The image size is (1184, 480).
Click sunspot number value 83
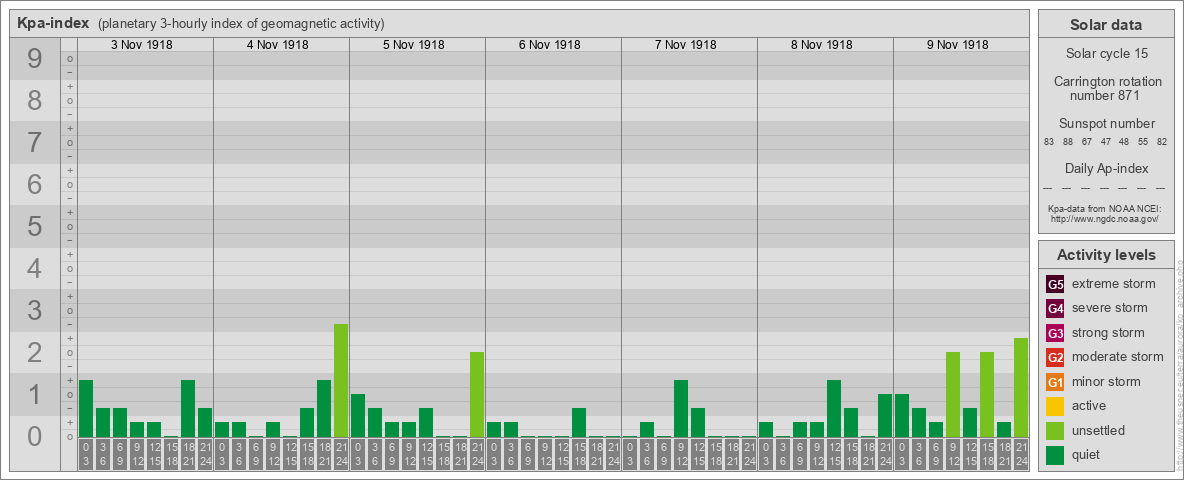(1048, 143)
